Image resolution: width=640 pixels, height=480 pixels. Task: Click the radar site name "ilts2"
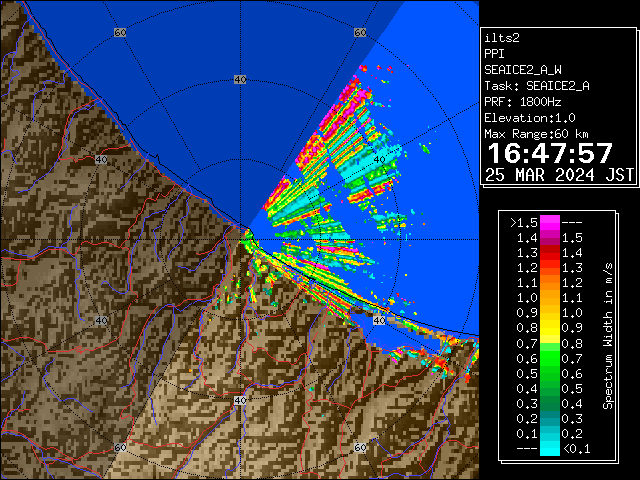(x=502, y=38)
